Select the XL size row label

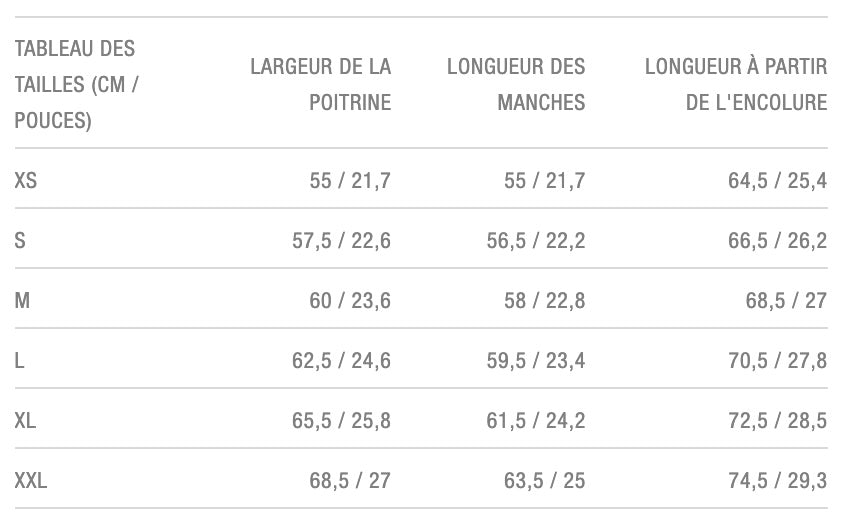pos(26,420)
